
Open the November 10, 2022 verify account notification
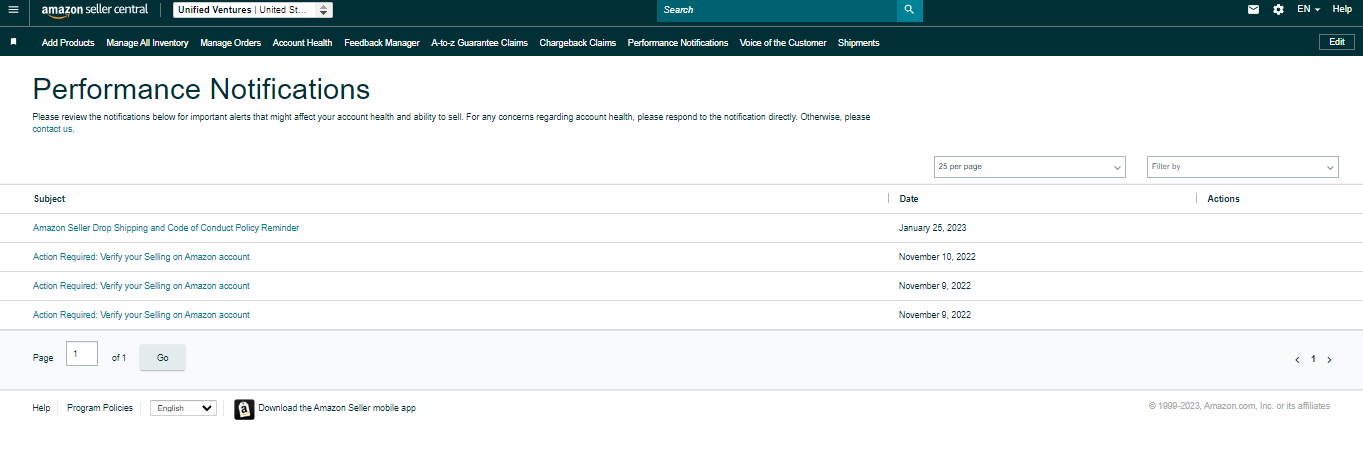coord(141,257)
